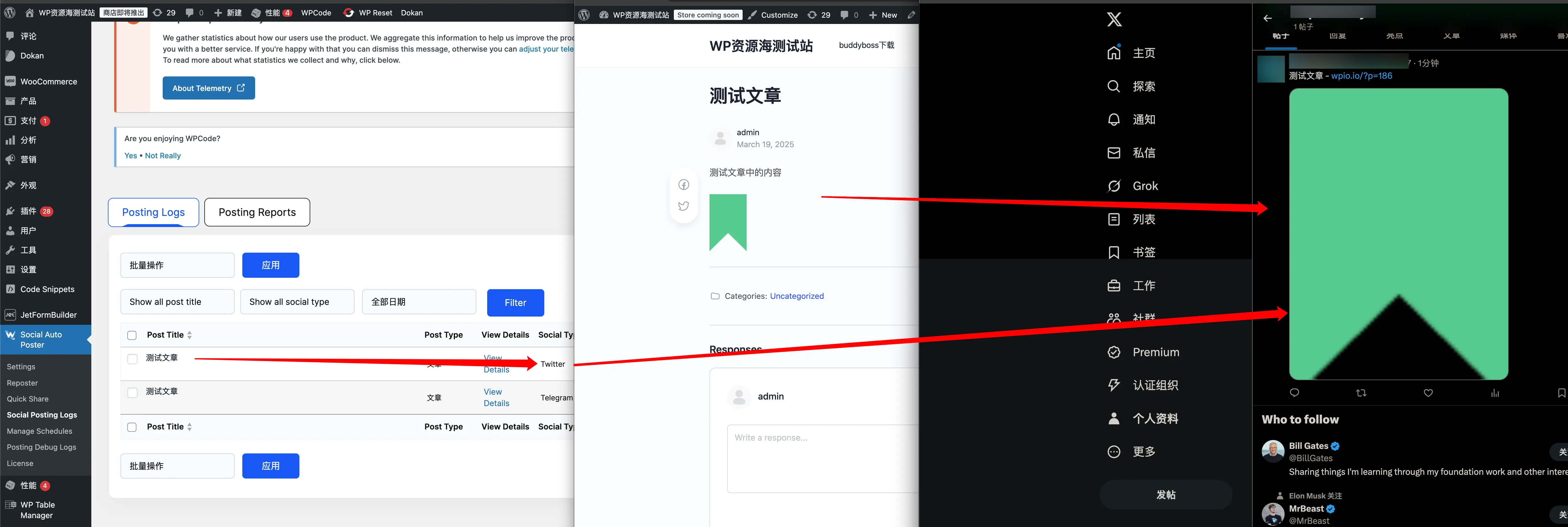Click the top 应用 apply button

[x=271, y=265]
